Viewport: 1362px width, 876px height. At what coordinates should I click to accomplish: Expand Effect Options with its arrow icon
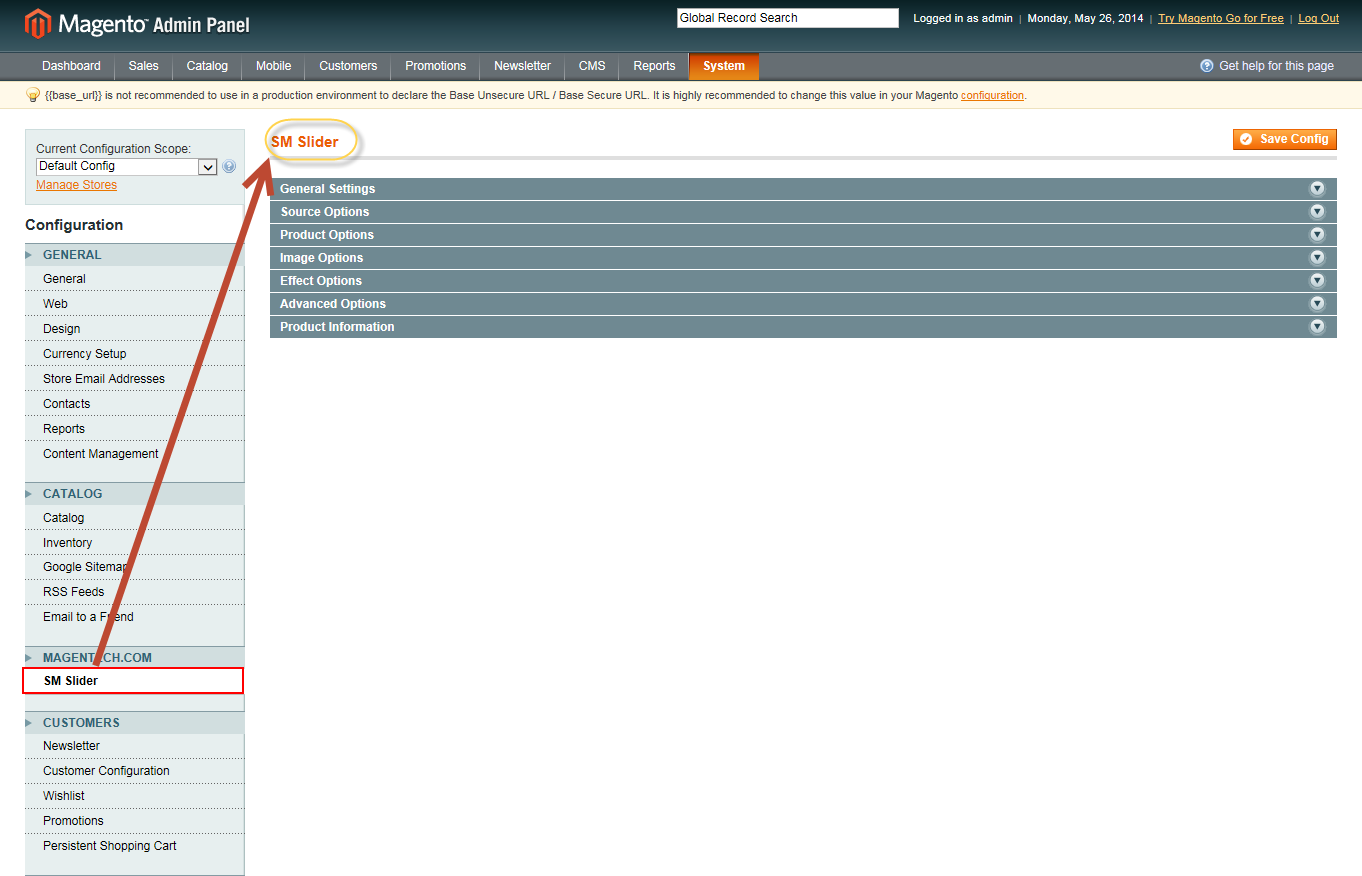1317,281
